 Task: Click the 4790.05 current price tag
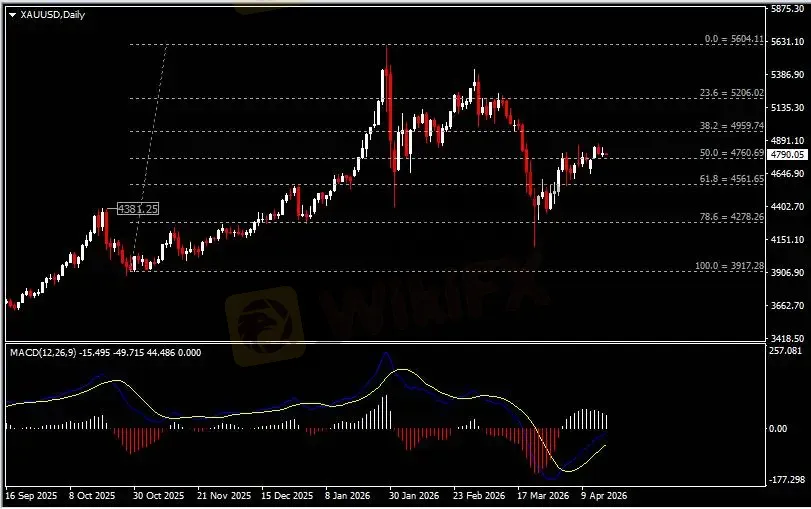point(789,155)
